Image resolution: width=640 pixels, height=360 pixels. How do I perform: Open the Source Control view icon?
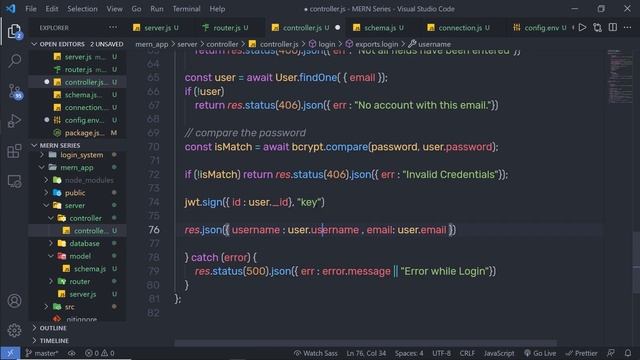[14, 91]
